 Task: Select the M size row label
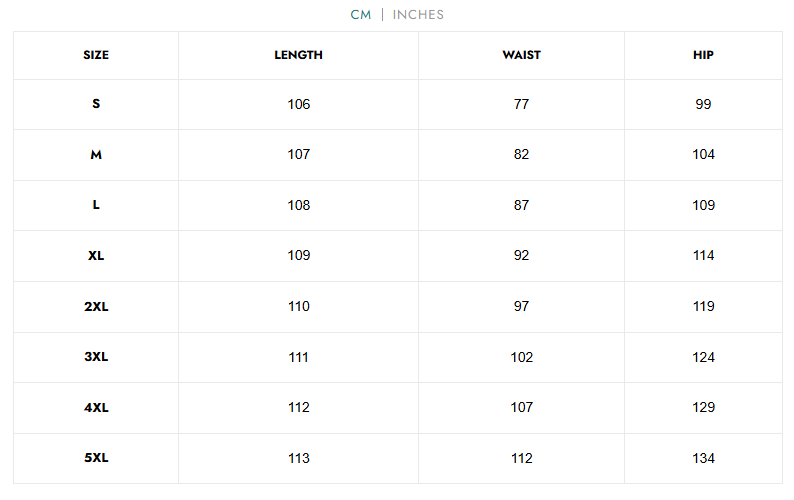coord(96,155)
